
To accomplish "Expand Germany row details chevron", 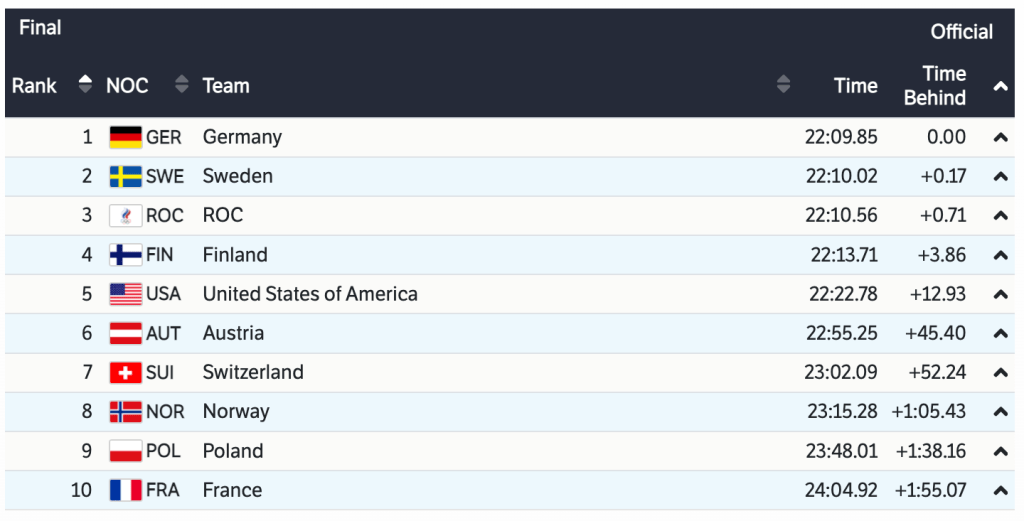I will pos(1000,138).
